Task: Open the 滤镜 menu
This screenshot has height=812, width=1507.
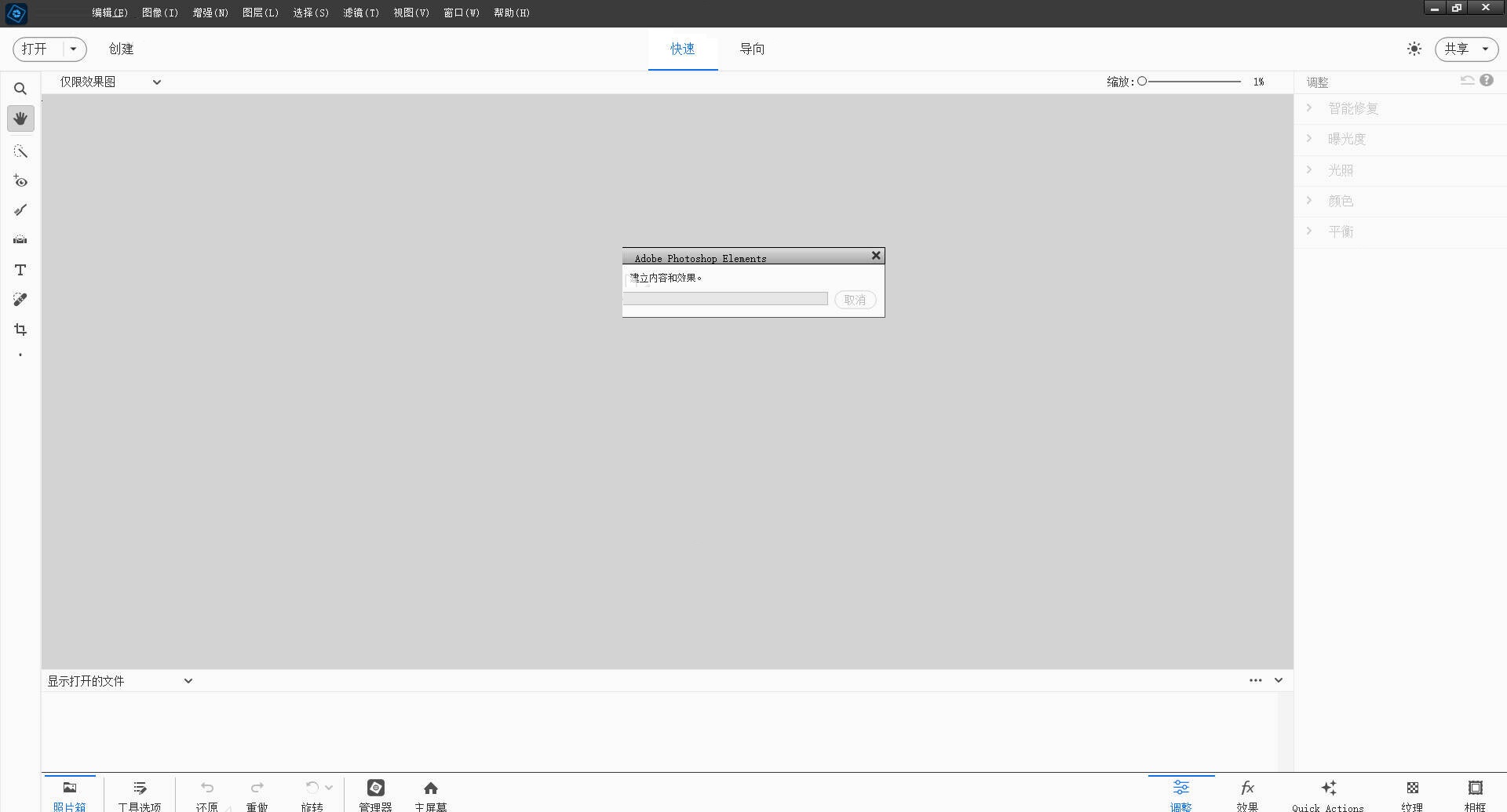Action: coord(360,13)
